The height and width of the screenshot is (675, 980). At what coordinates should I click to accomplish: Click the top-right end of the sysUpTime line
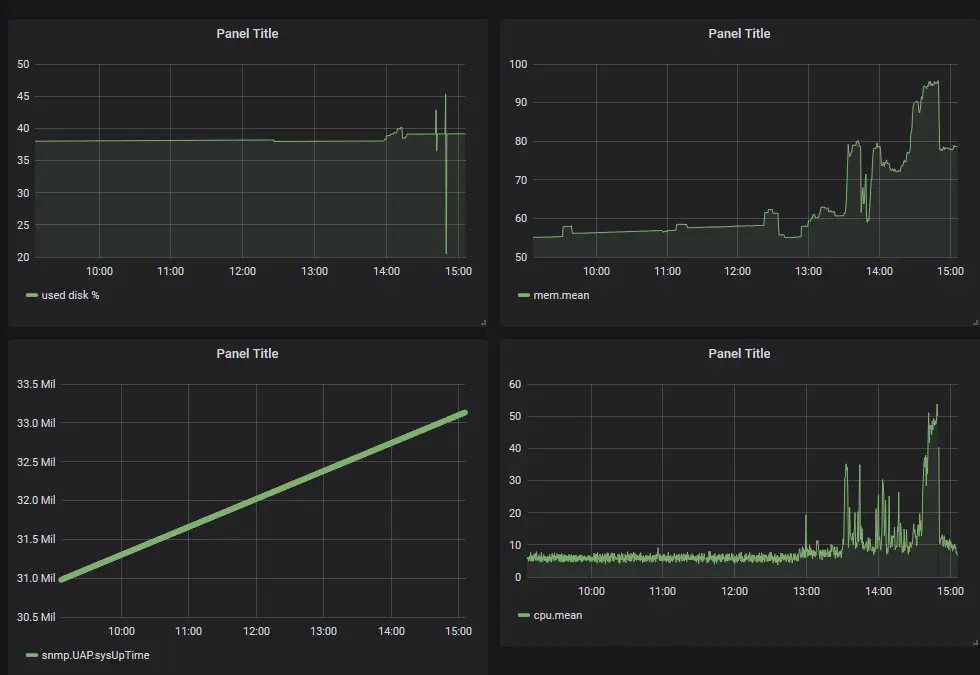pyautogui.click(x=464, y=412)
